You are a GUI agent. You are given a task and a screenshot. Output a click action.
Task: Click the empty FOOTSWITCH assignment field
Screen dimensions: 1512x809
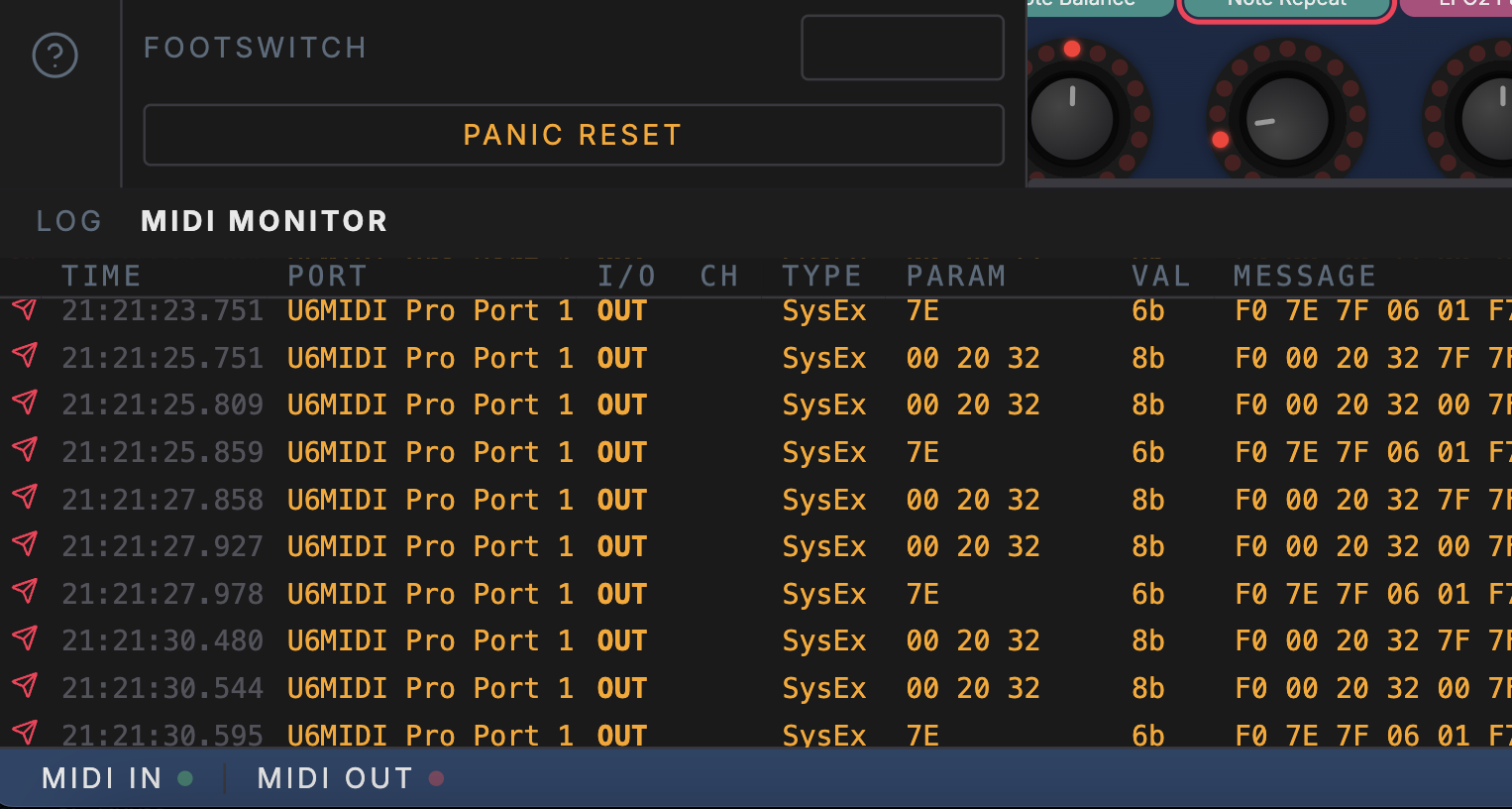(x=903, y=48)
